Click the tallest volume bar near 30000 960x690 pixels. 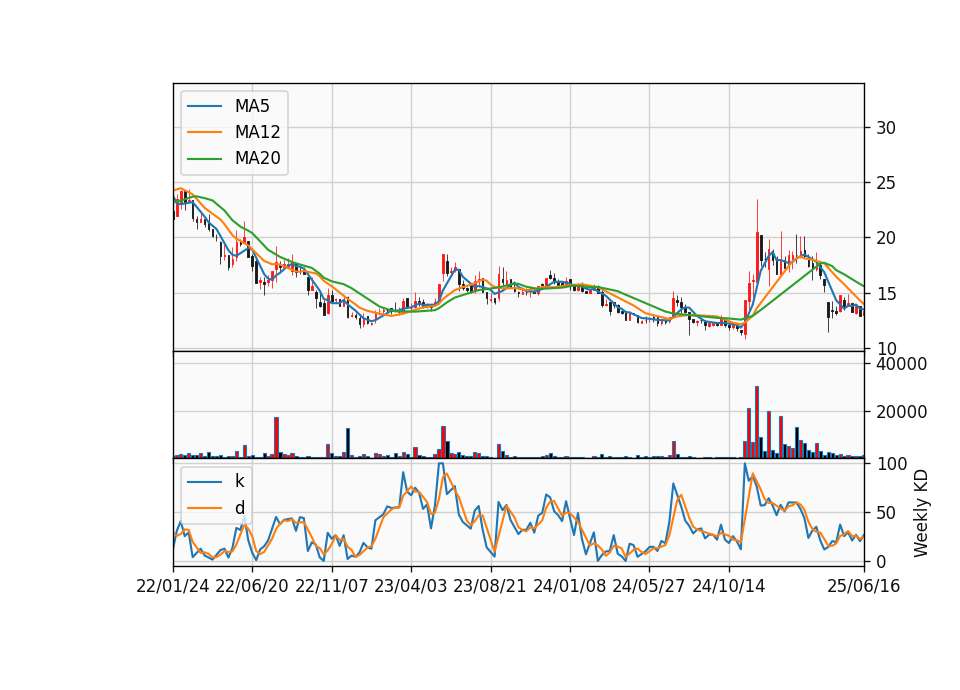(x=757, y=422)
